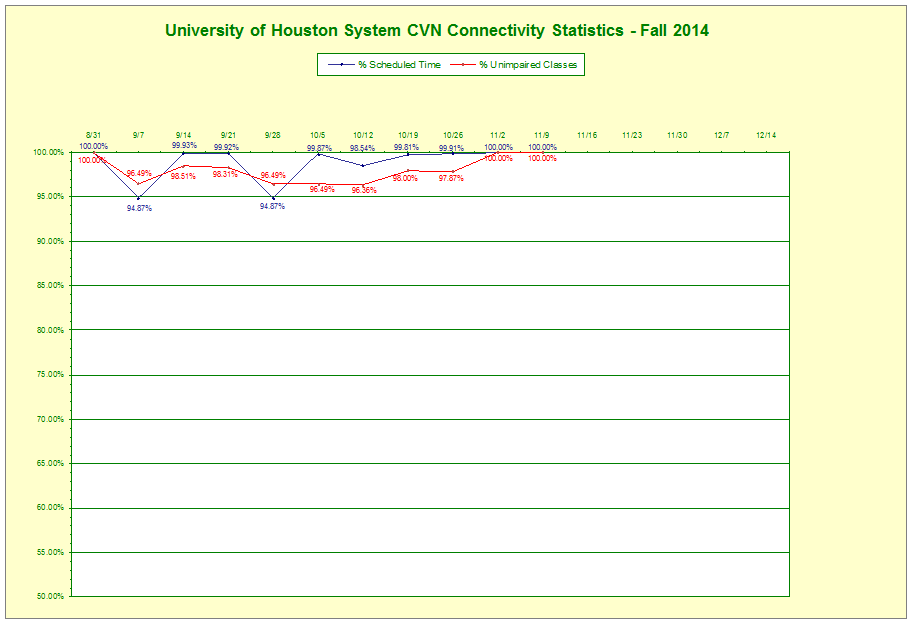
Task: Select the 90.00% y-axis label
Action: [x=49, y=241]
